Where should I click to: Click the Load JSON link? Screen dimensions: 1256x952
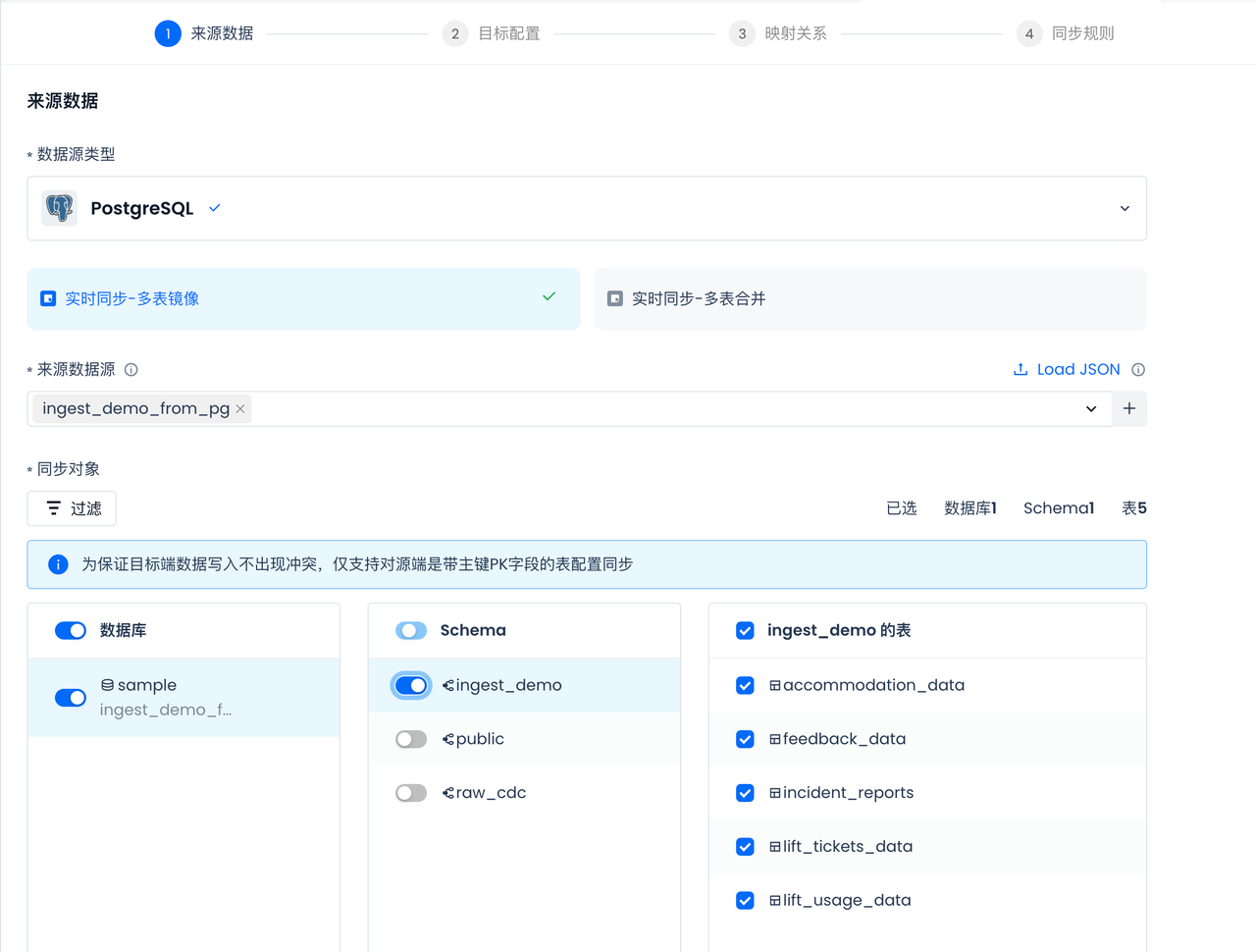tap(1077, 370)
